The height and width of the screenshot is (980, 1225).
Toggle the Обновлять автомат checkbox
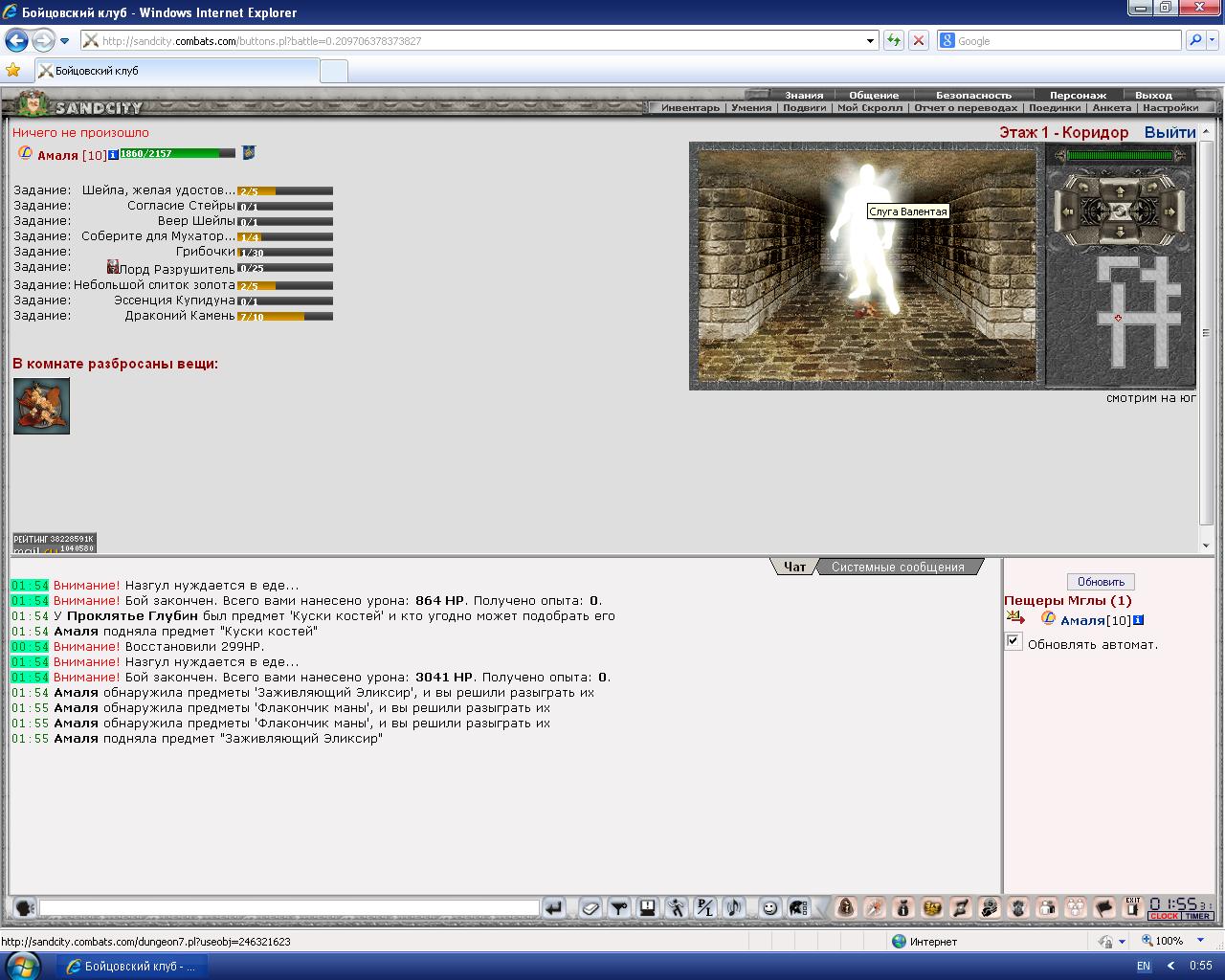tap(1013, 642)
